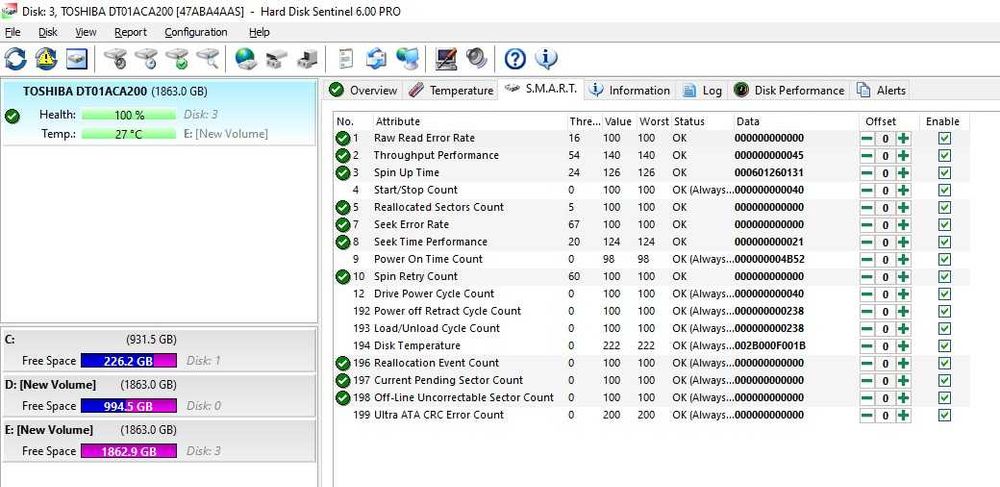Click the disk with clock test icon

[x=146, y=59]
